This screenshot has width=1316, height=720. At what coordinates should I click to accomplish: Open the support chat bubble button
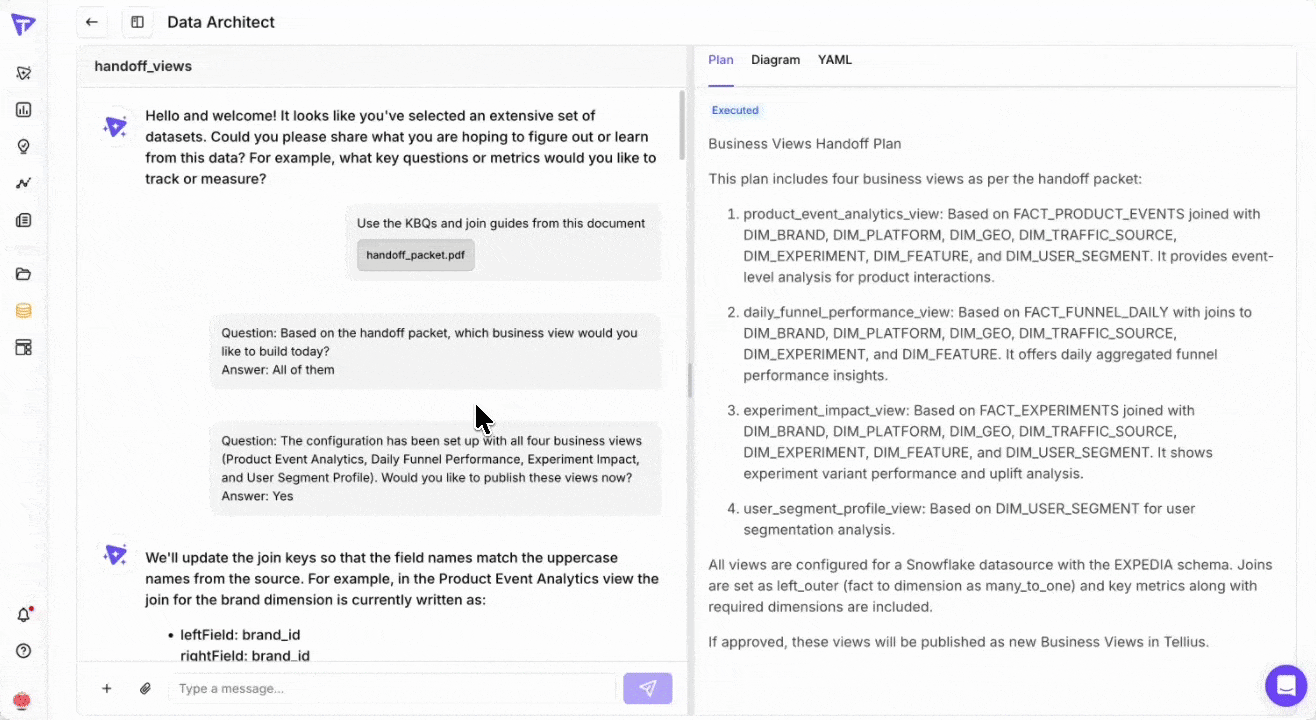[x=1286, y=686]
